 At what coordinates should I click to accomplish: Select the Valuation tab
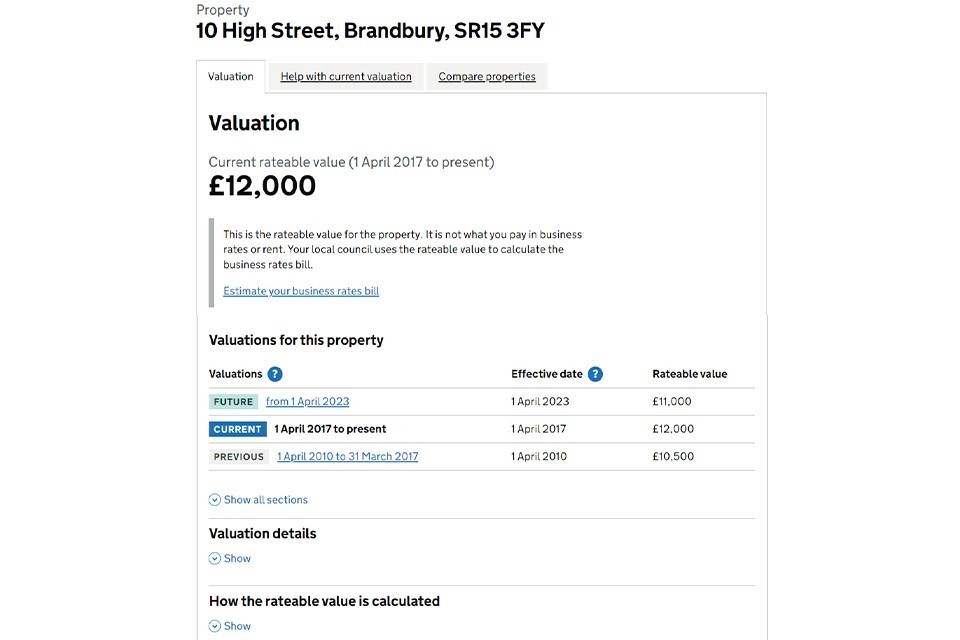coord(231,77)
